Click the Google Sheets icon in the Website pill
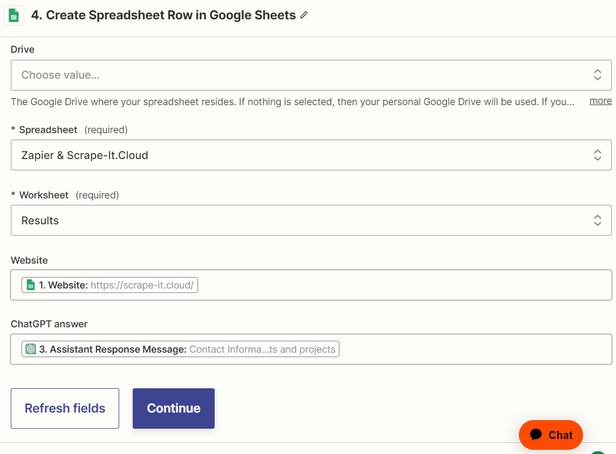This screenshot has width=616, height=454. pos(31,285)
